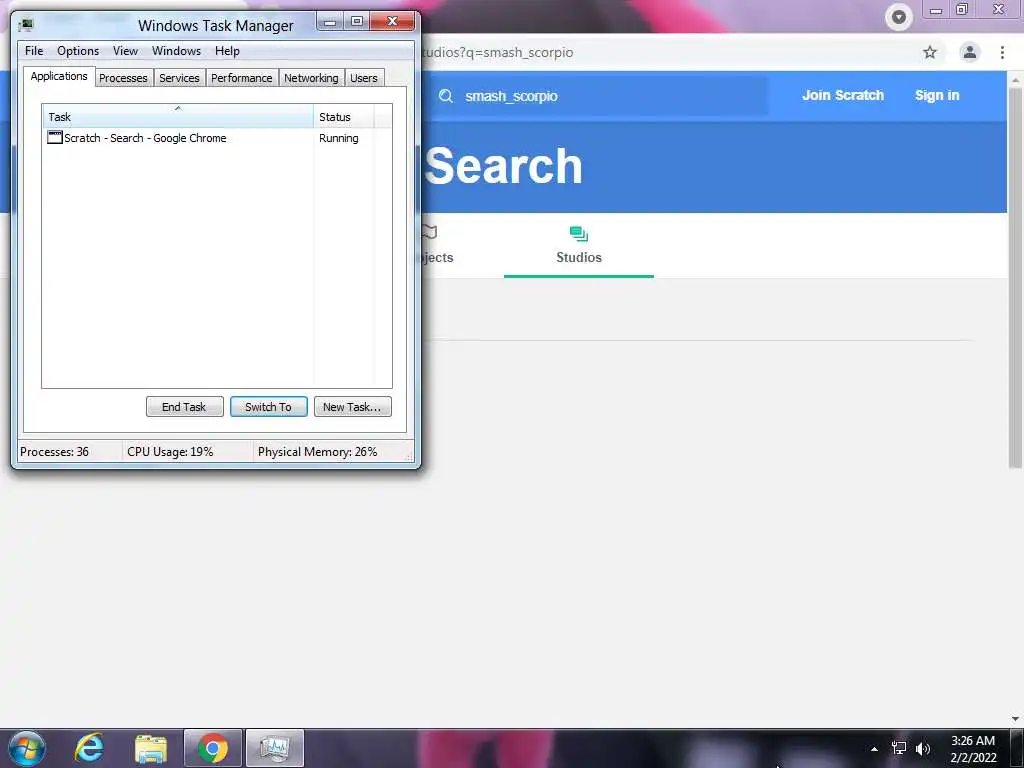The image size is (1024, 768).
Task: Click Join Scratch link
Action: click(843, 95)
